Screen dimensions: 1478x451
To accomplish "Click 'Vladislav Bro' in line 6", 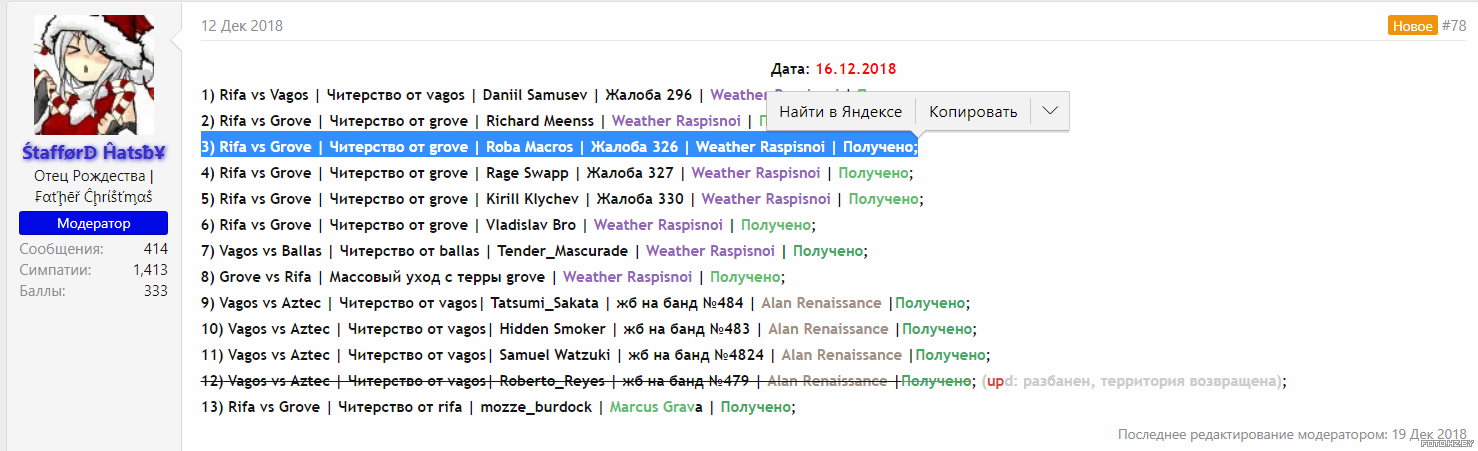I will pyautogui.click(x=531, y=225).
